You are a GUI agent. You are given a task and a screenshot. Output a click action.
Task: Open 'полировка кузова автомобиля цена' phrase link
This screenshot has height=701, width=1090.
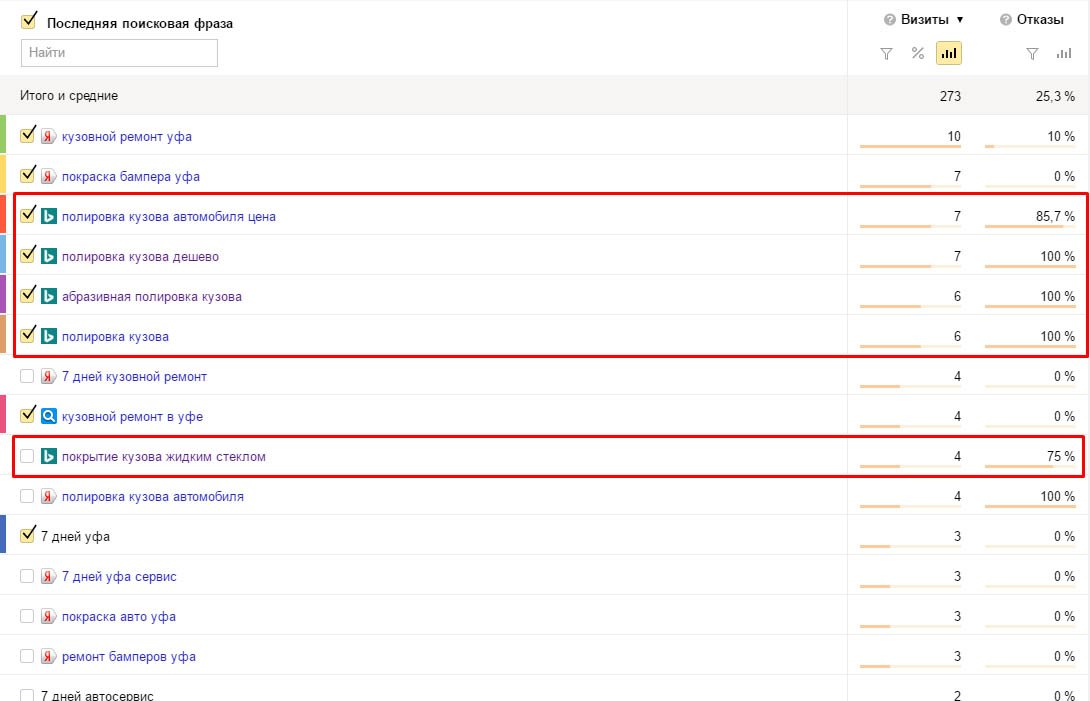(x=168, y=216)
